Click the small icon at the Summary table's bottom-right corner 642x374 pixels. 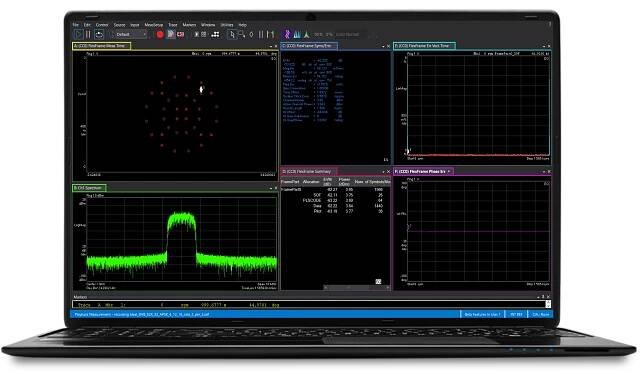[x=378, y=281]
